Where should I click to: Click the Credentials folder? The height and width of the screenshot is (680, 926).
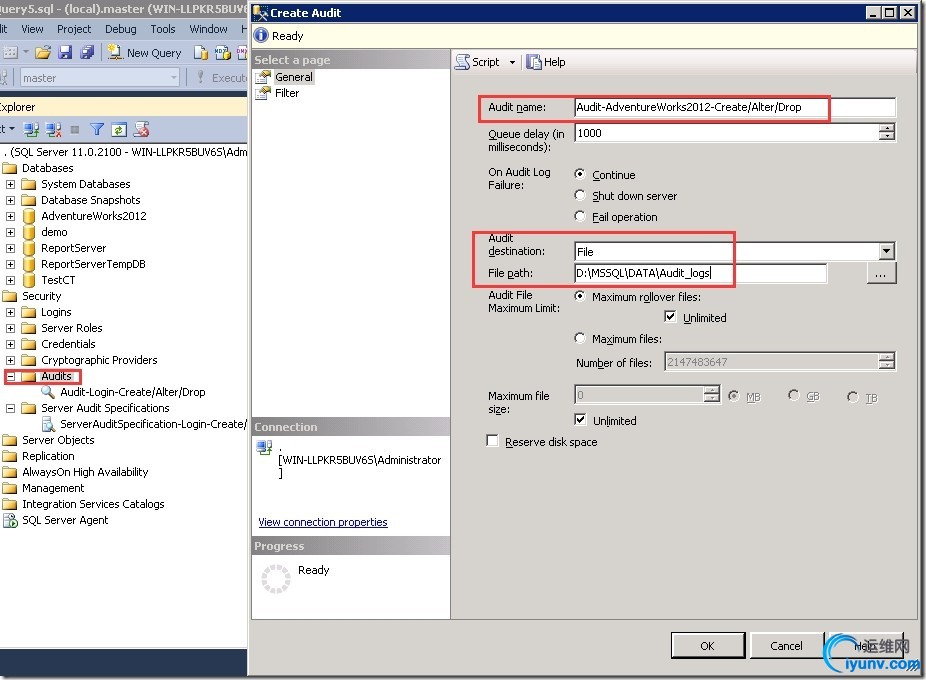[68, 344]
